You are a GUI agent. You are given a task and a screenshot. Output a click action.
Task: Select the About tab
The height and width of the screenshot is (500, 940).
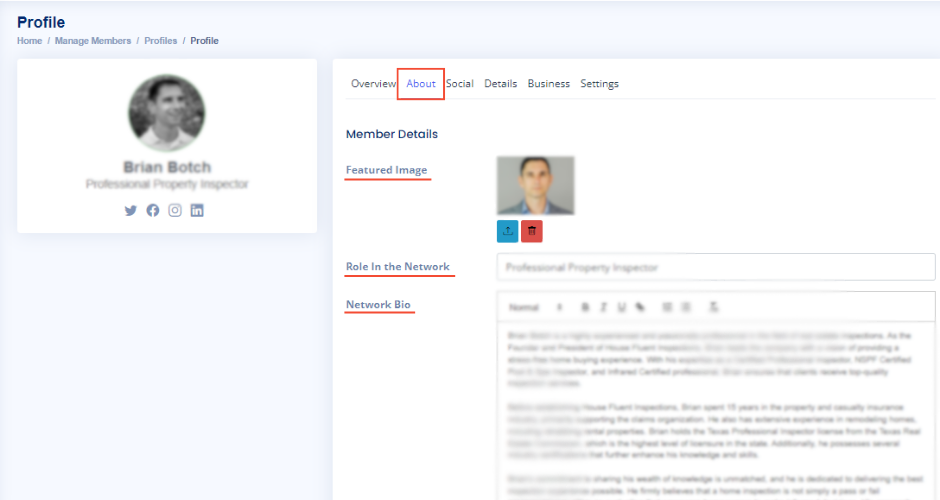click(x=421, y=84)
